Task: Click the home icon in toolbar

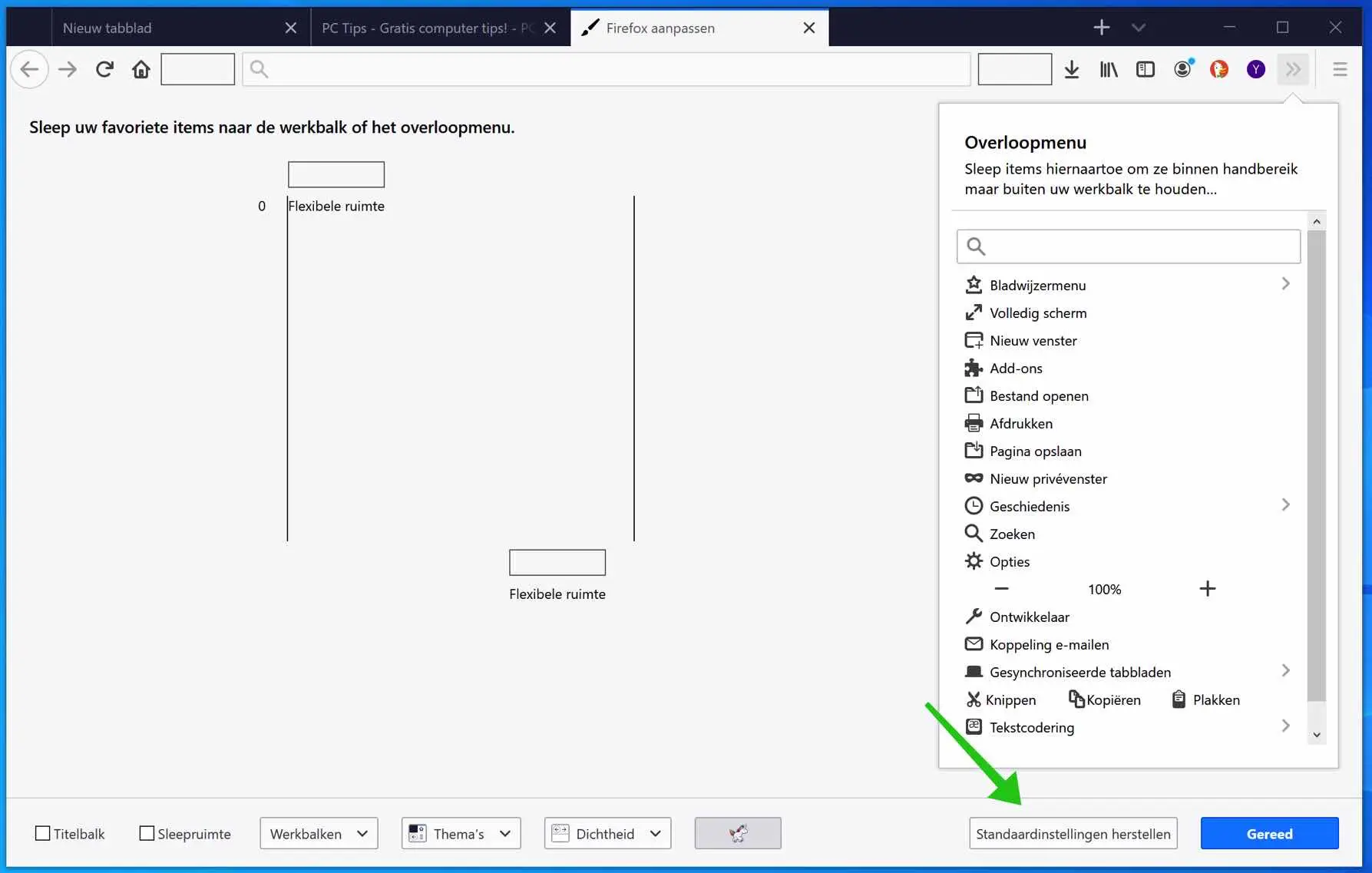Action: tap(141, 70)
